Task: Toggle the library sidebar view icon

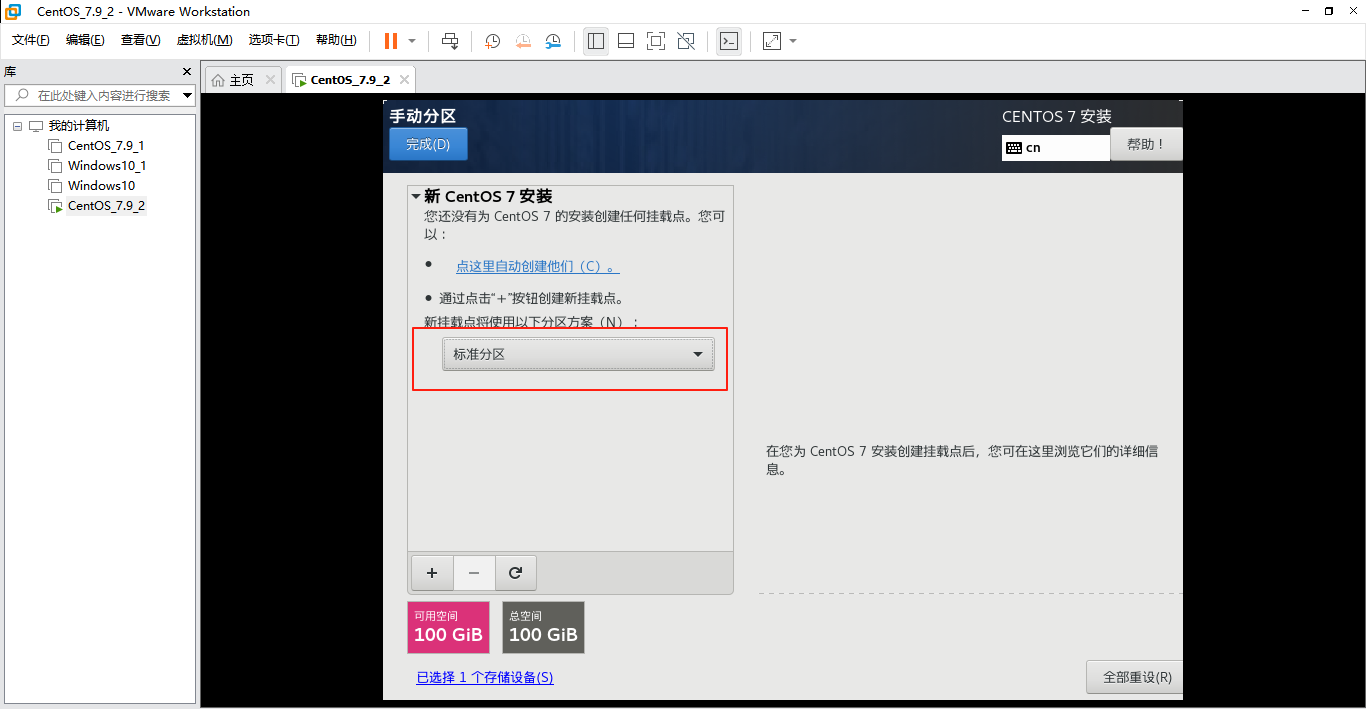Action: [596, 41]
